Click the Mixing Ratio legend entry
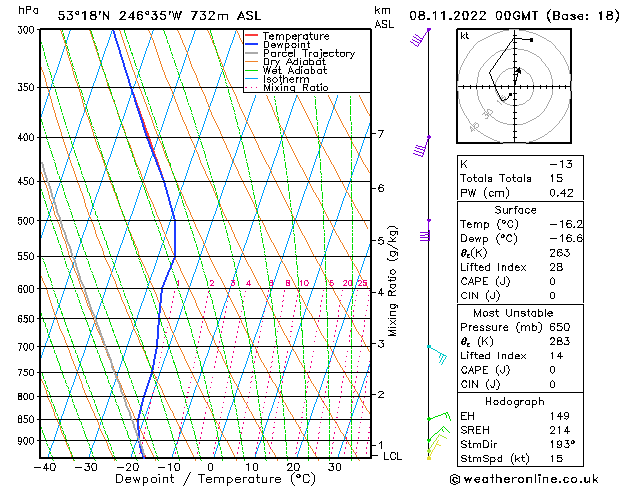The image size is (629, 486). click(296, 87)
